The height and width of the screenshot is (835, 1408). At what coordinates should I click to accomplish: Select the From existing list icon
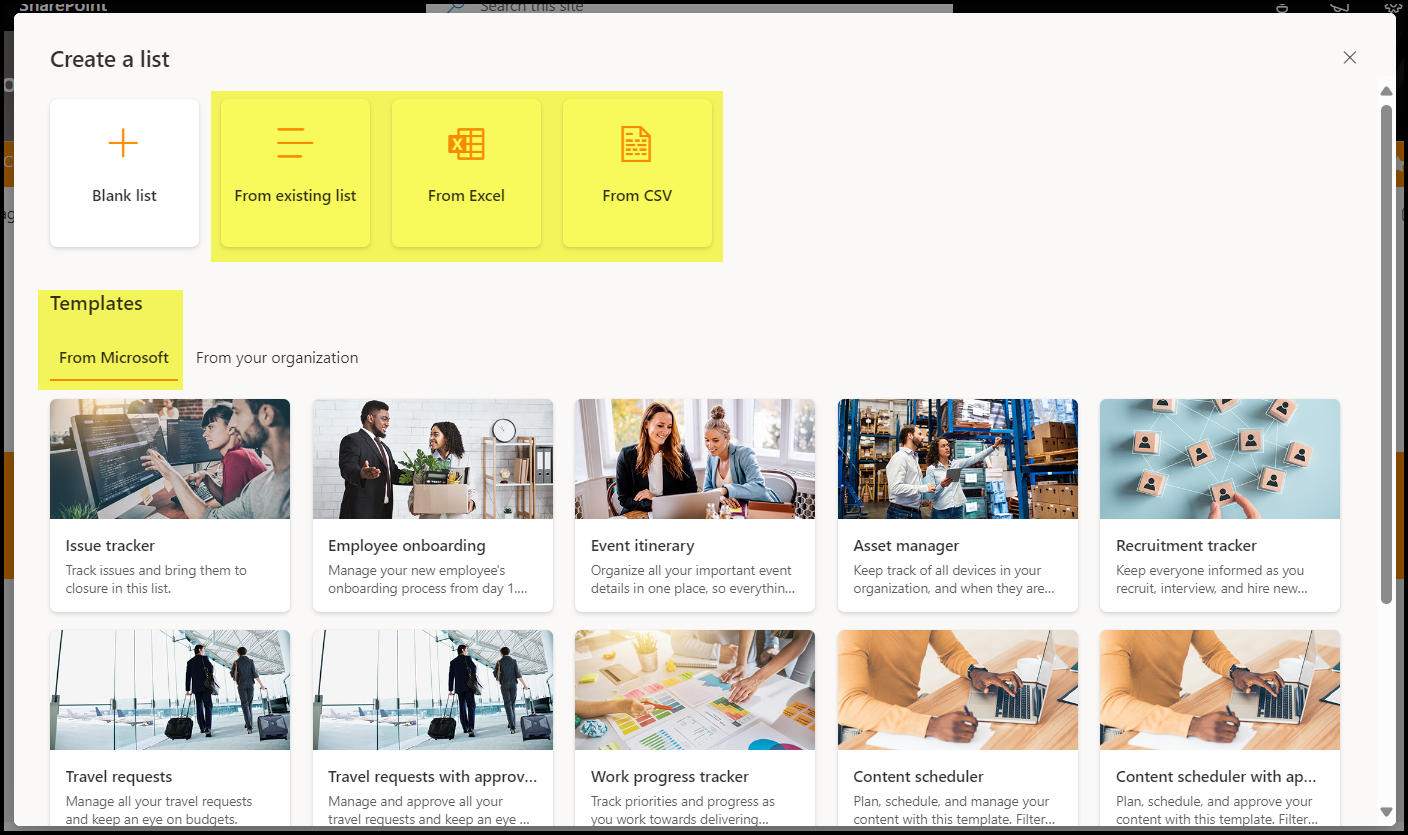[295, 144]
